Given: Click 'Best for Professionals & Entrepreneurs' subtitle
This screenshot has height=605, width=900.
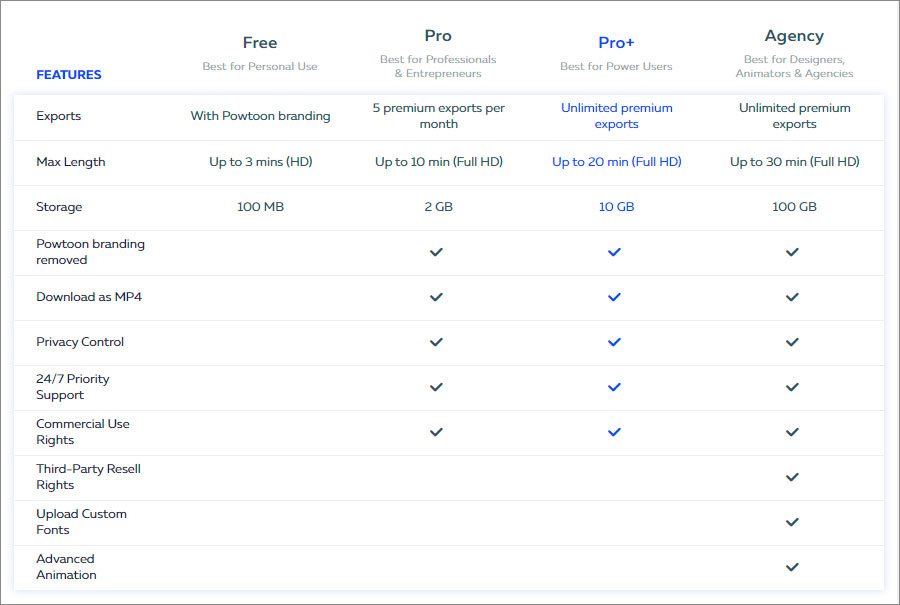Looking at the screenshot, I should click(438, 66).
